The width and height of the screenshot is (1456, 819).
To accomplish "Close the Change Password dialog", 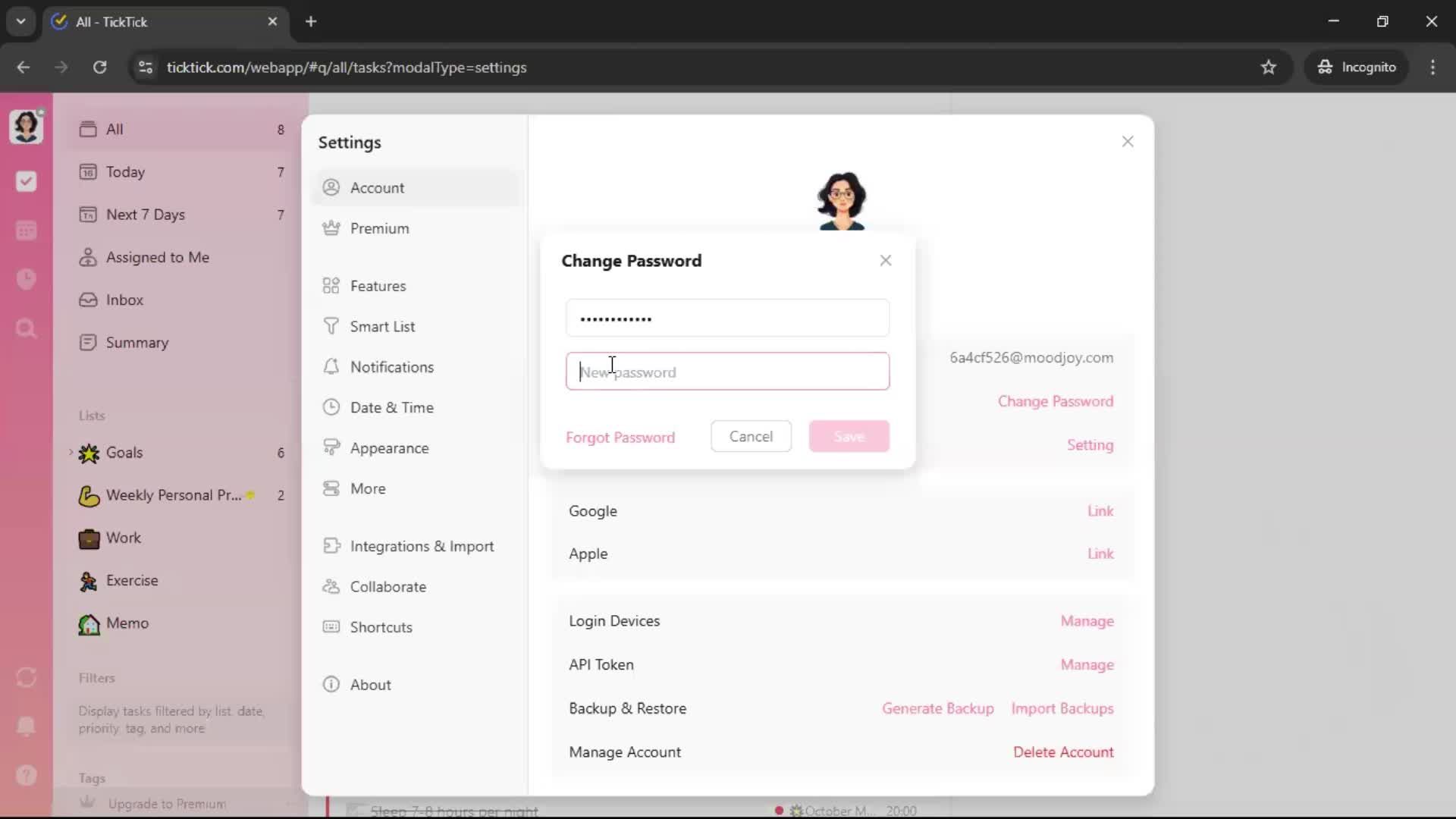I will click(885, 260).
